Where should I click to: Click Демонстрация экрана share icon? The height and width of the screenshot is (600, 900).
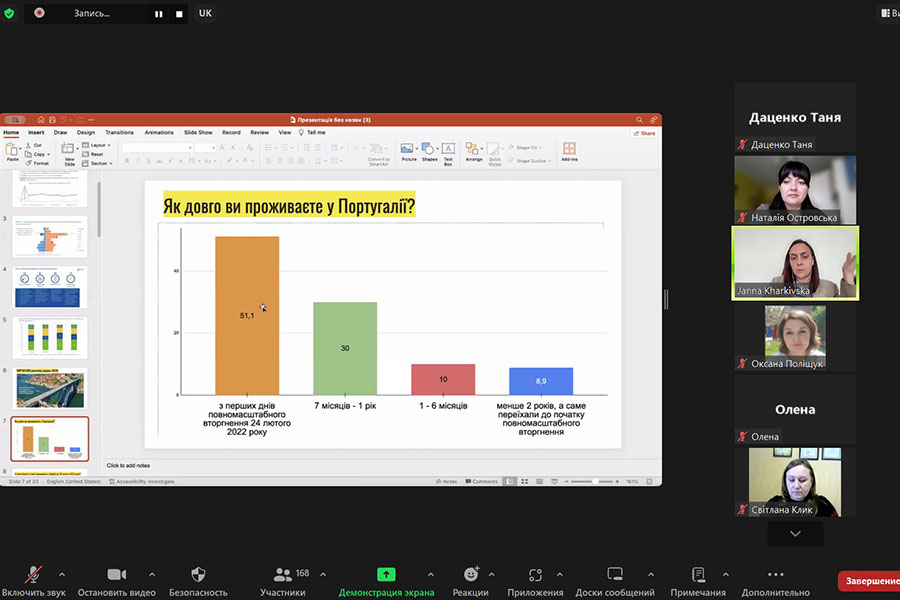pyautogui.click(x=386, y=575)
